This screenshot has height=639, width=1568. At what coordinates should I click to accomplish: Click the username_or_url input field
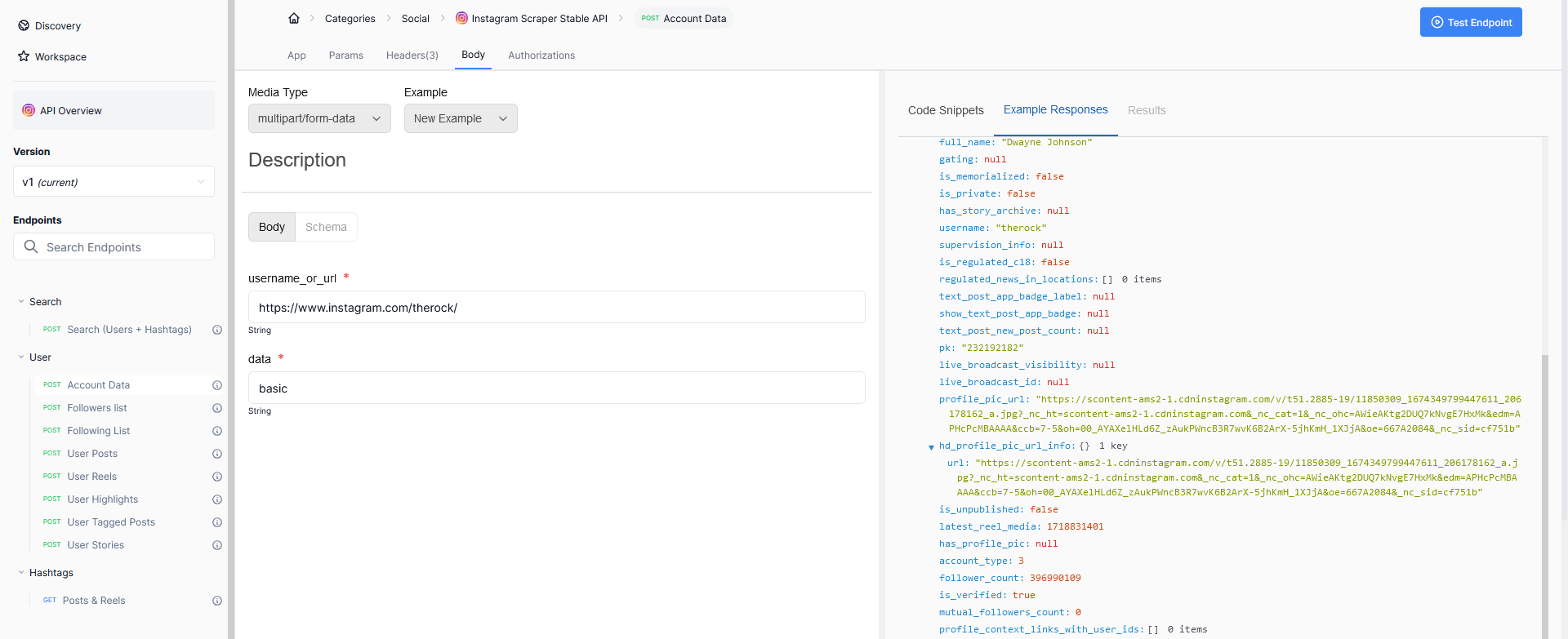pos(557,307)
